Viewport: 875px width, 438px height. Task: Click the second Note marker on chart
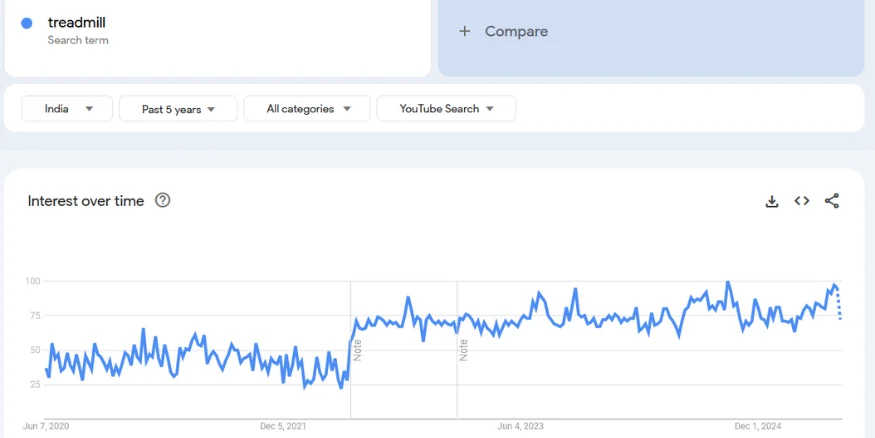[464, 350]
